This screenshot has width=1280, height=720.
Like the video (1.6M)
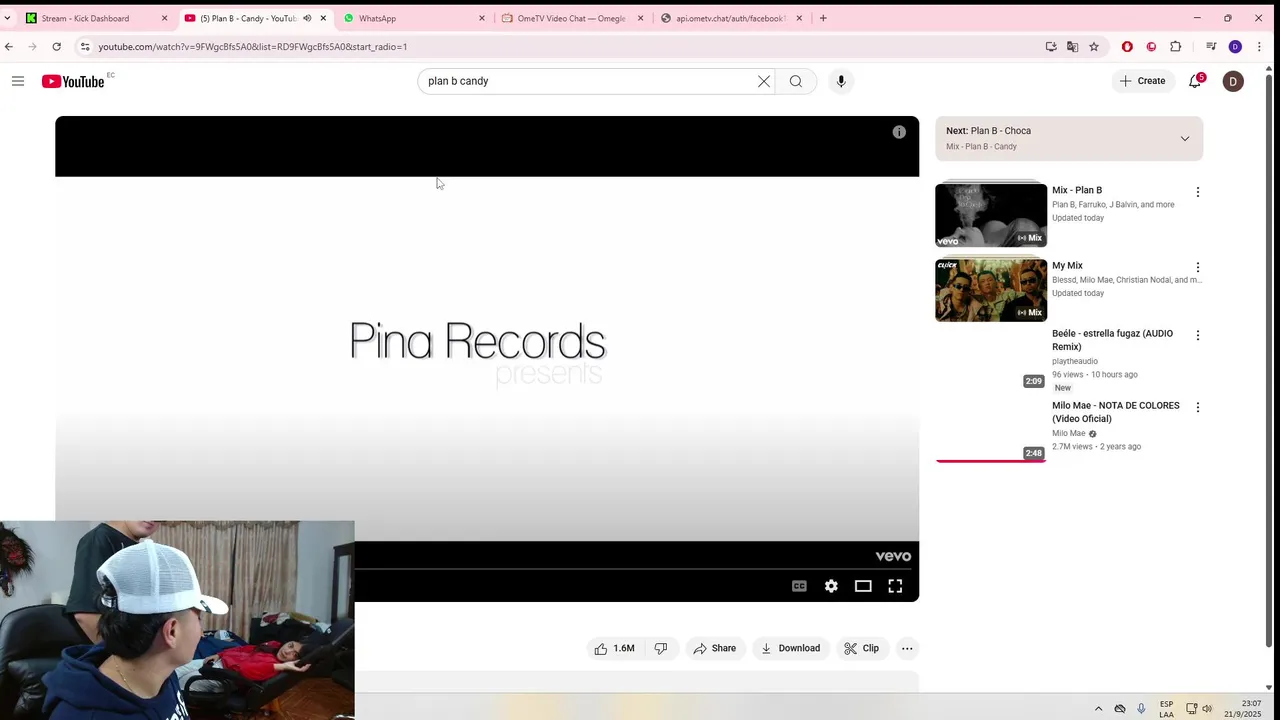pos(614,648)
